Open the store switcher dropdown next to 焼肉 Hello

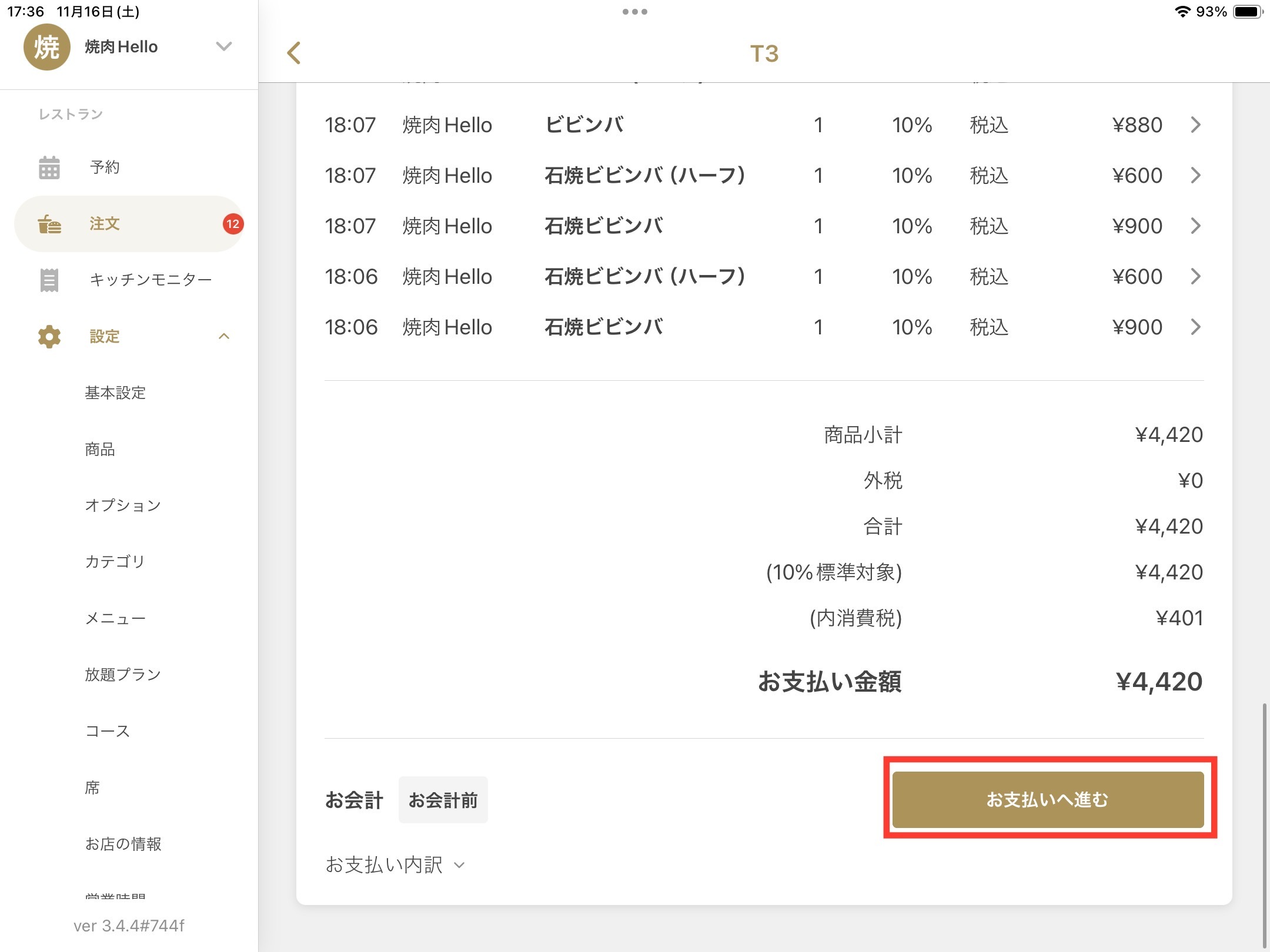[224, 46]
